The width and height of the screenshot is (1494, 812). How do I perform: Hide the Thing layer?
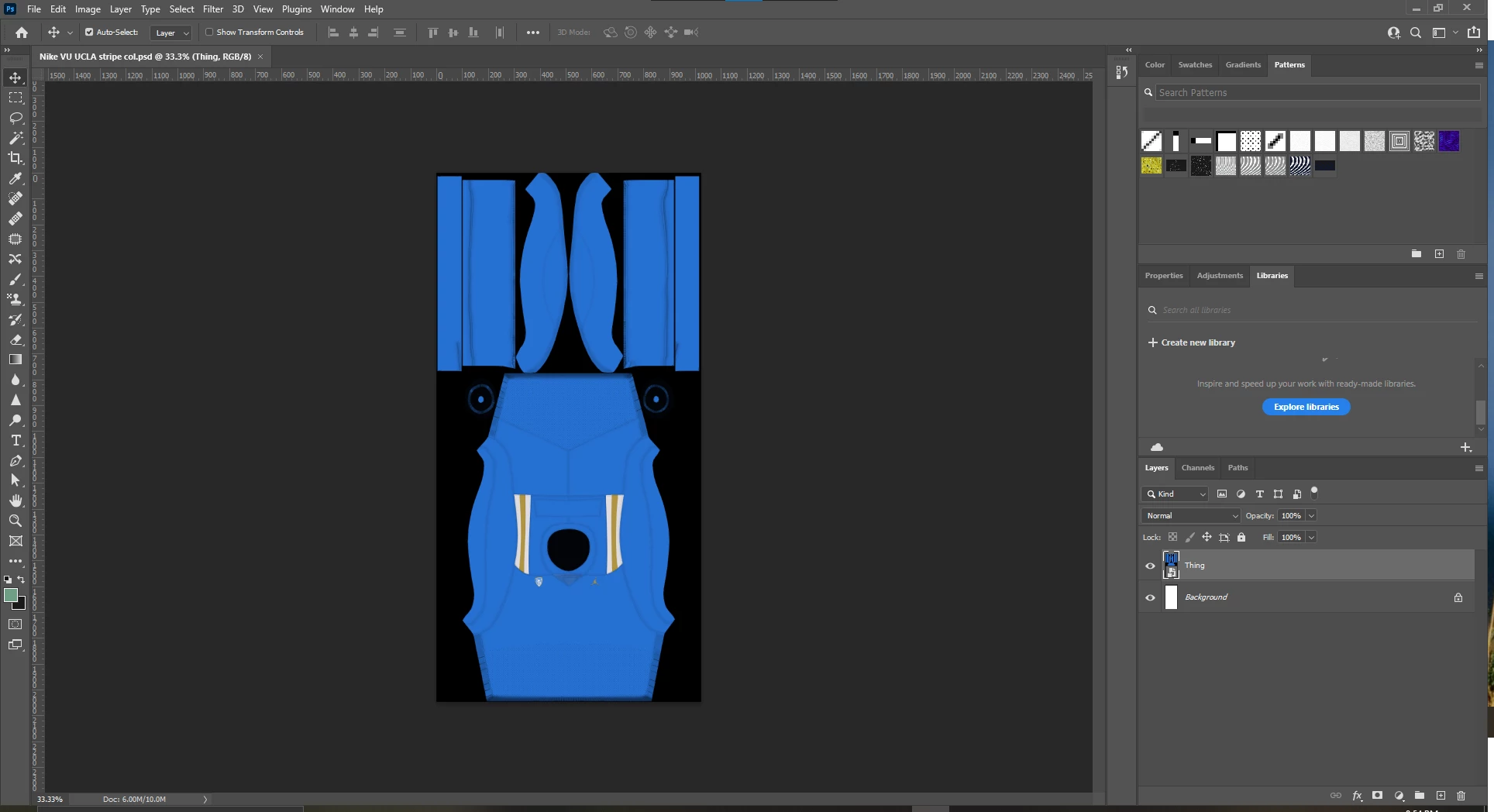pyautogui.click(x=1150, y=566)
